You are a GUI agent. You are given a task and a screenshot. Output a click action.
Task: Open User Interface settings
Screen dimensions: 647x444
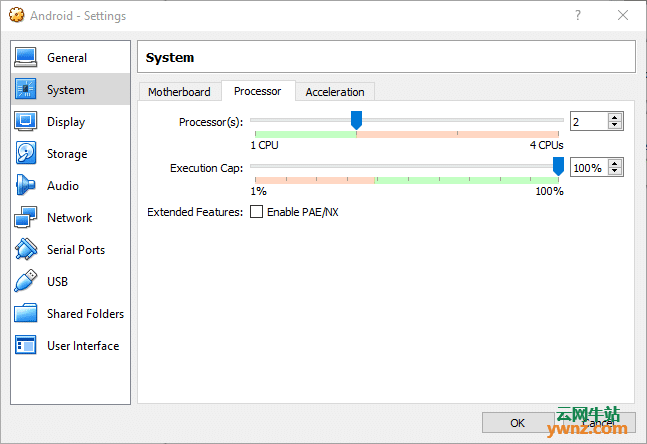71,345
